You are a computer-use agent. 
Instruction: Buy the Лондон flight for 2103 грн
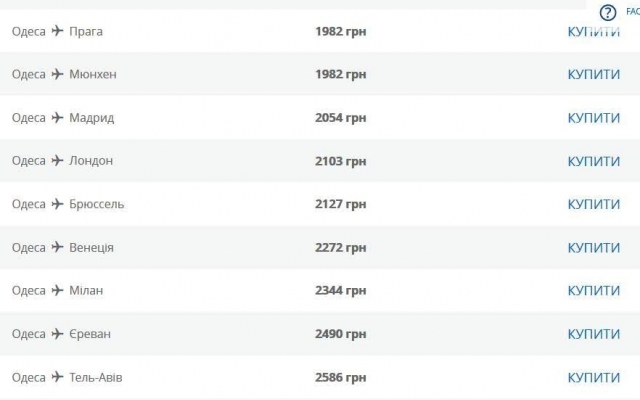tap(594, 161)
